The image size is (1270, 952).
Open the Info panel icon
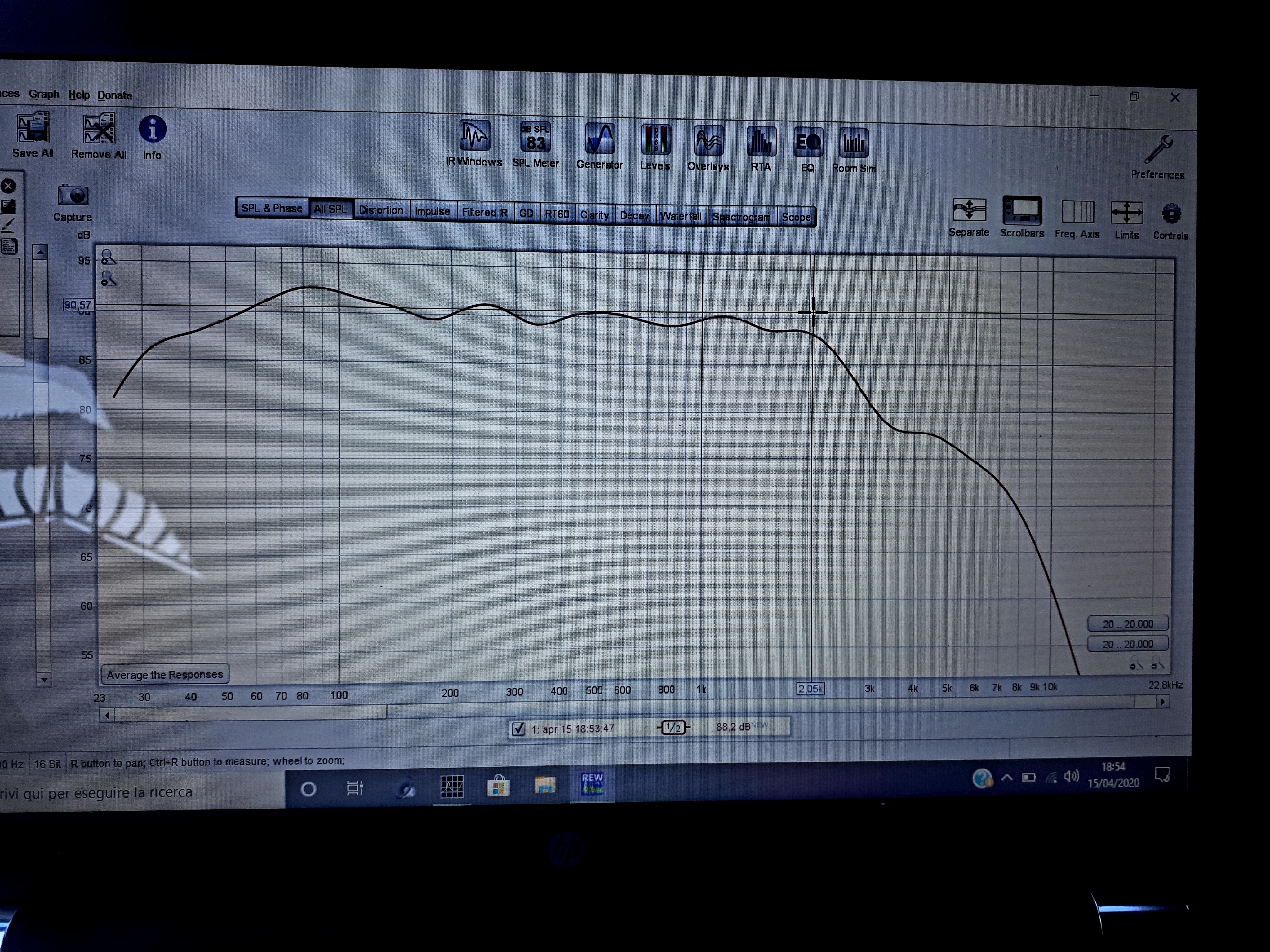click(152, 129)
